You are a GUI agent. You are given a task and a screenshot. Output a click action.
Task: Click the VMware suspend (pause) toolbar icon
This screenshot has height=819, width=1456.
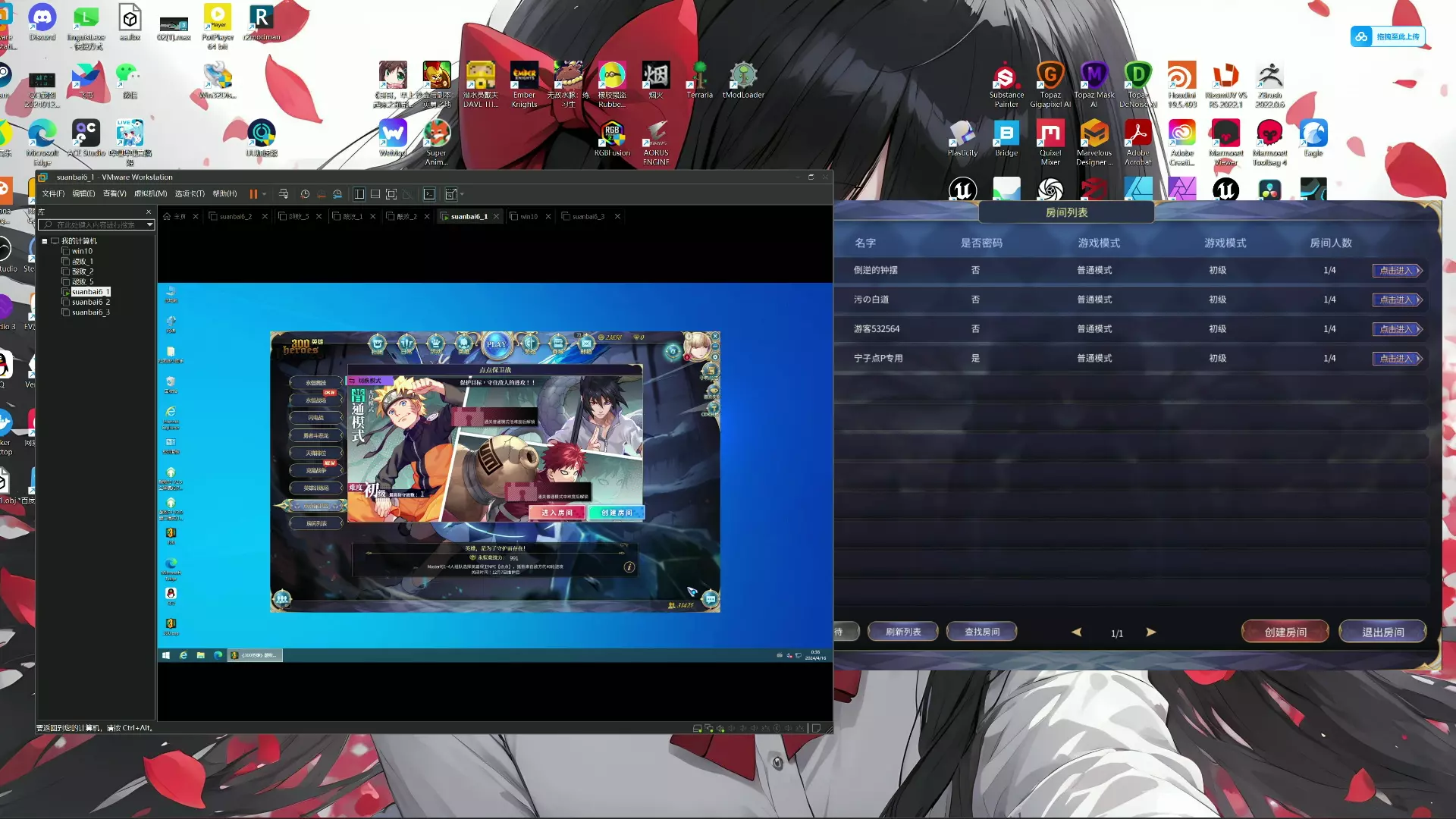253,194
